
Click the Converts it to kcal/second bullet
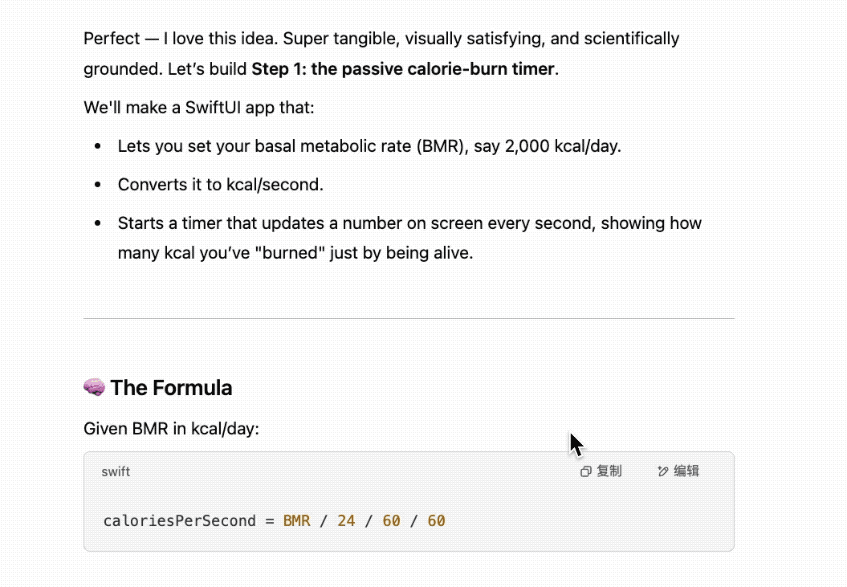[220, 185]
